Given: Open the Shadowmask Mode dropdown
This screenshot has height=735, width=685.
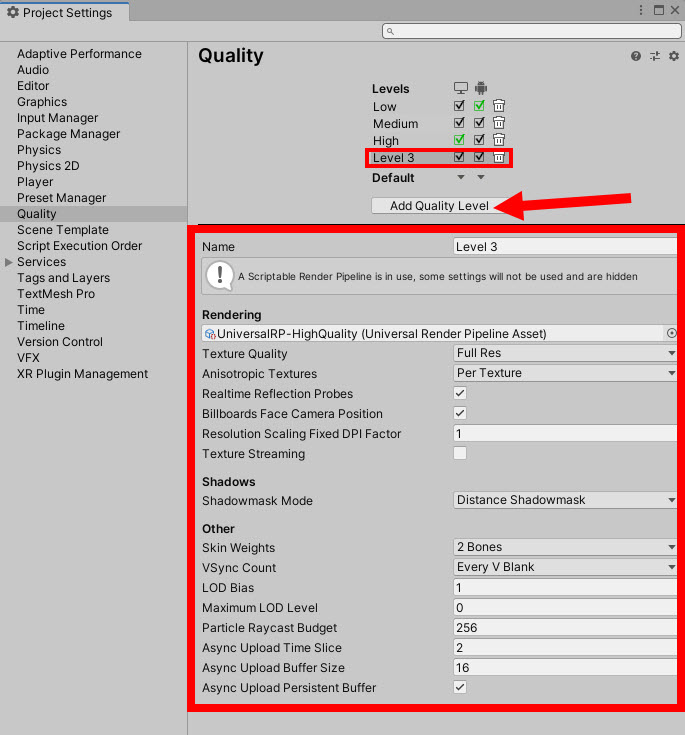Looking at the screenshot, I should 565,500.
